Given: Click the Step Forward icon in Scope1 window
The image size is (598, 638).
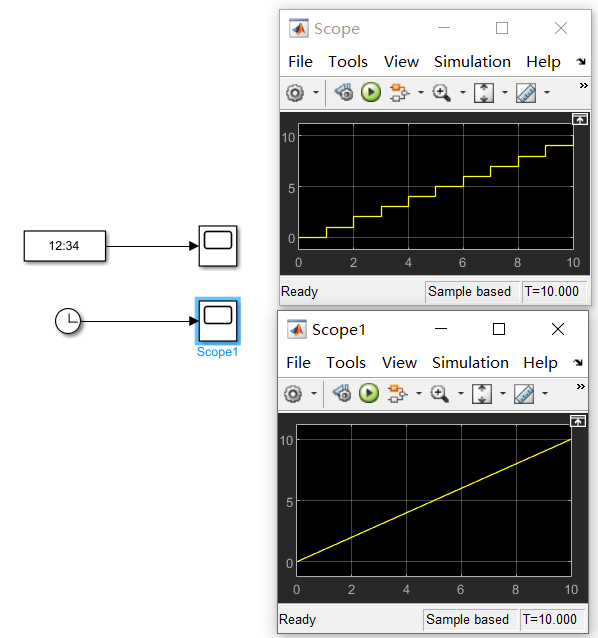Looking at the screenshot, I should [397, 393].
